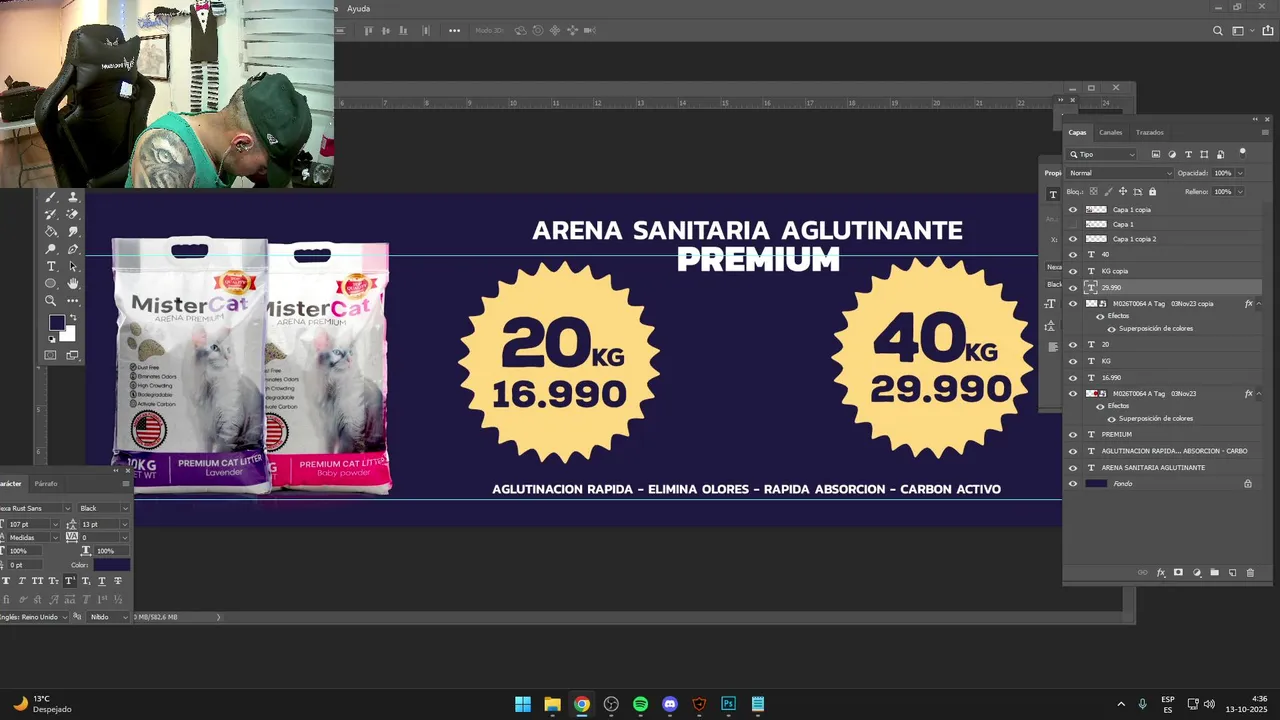Open the Character panel menu icon
This screenshot has width=1280, height=720.
pos(126,484)
